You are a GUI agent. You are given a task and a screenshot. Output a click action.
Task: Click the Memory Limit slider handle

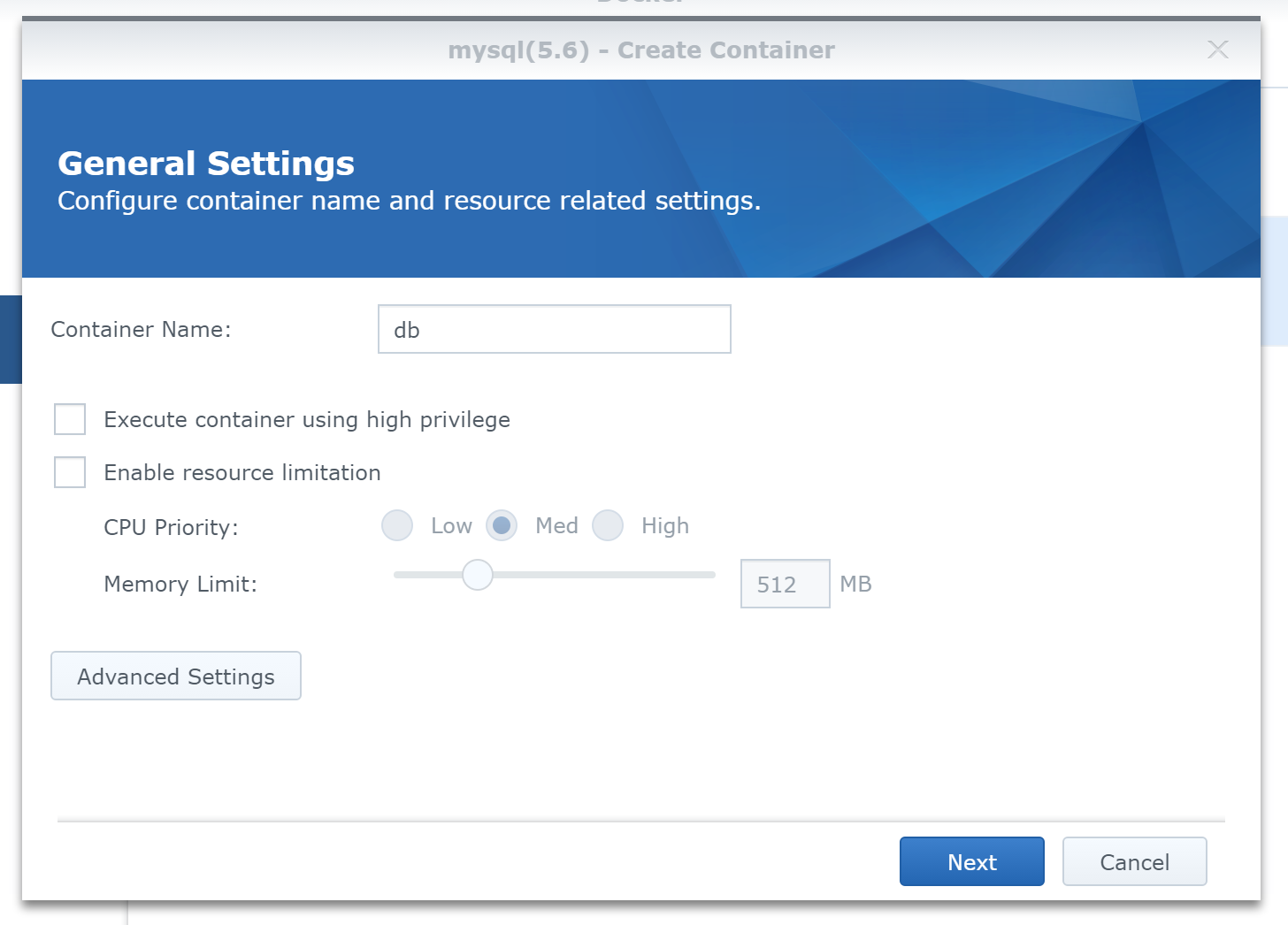[478, 575]
